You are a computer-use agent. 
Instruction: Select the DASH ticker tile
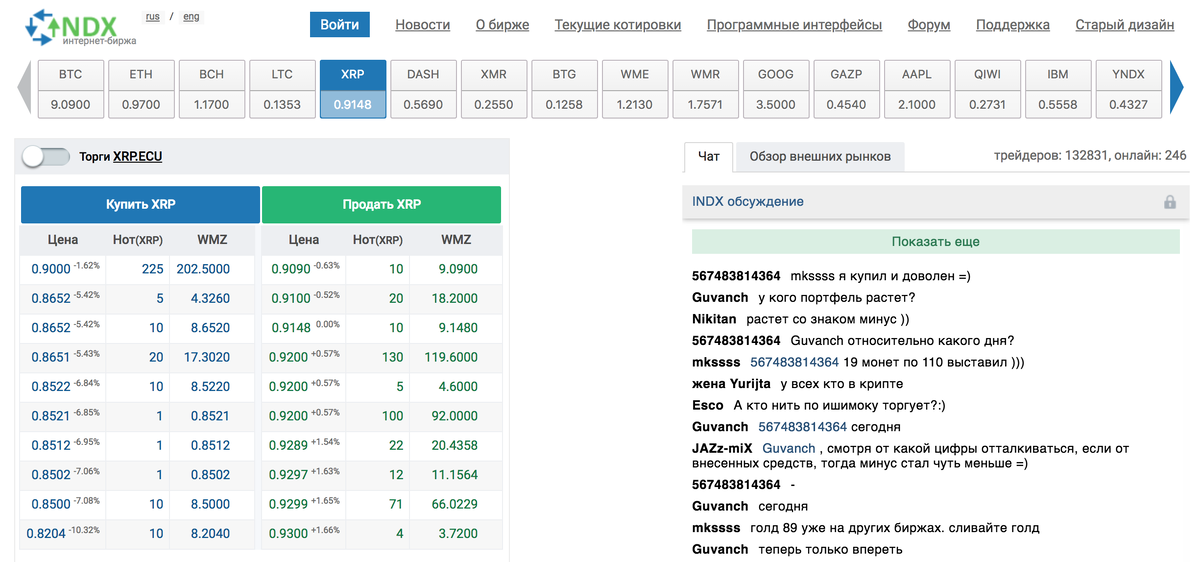click(423, 89)
